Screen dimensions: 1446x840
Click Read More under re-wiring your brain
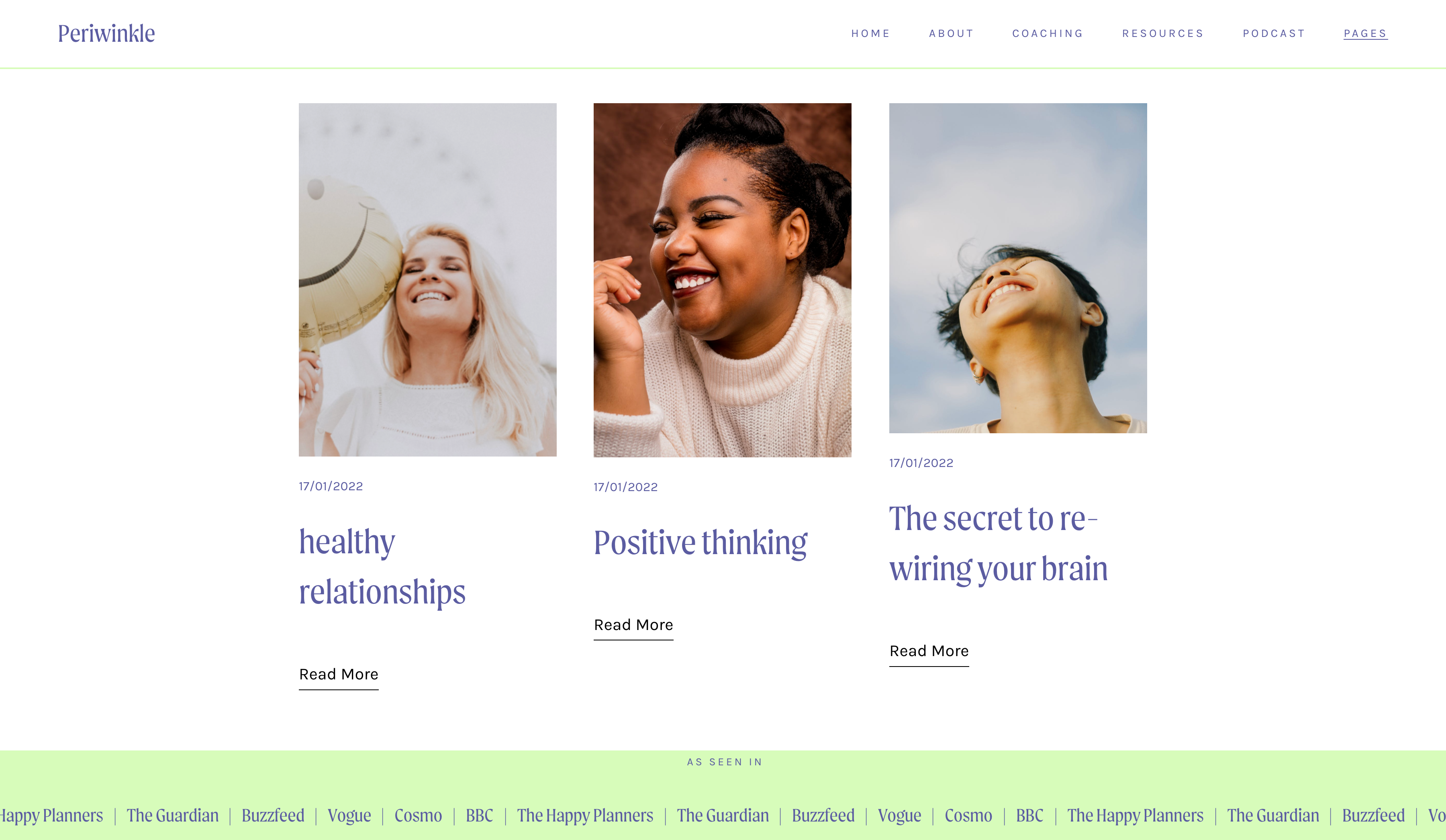(x=929, y=652)
